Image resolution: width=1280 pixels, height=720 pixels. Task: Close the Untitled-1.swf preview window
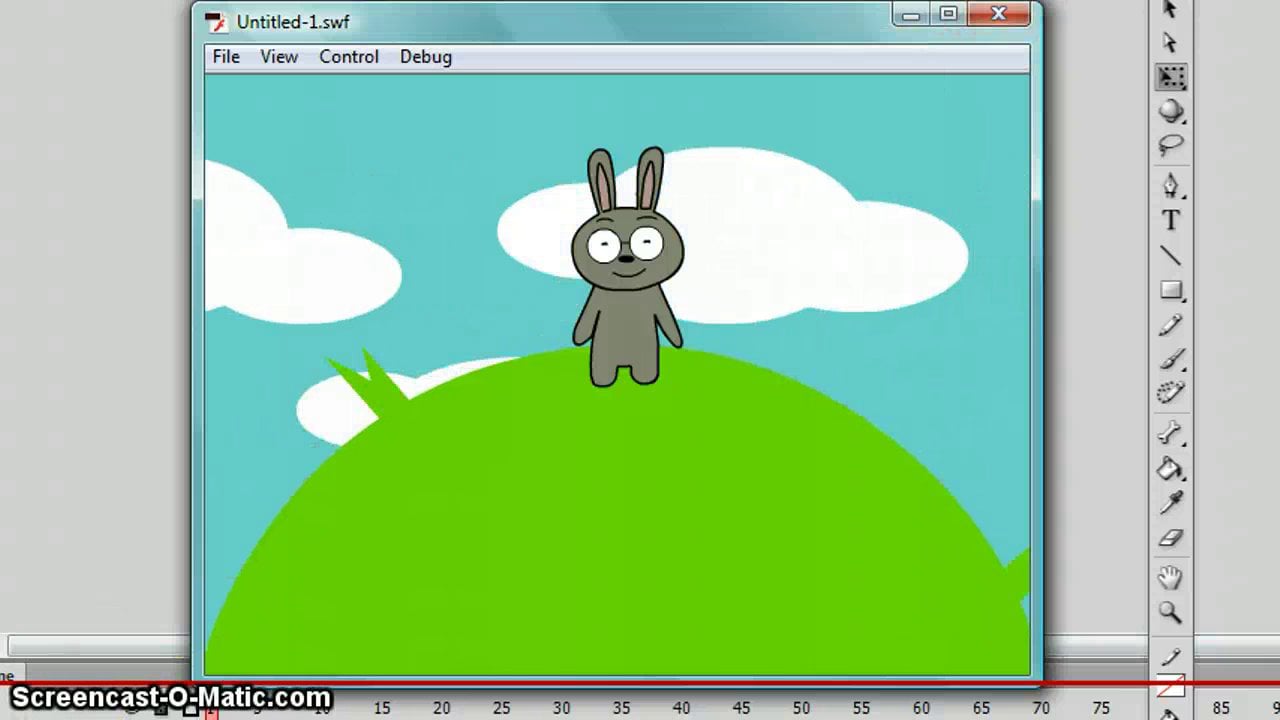[x=998, y=14]
